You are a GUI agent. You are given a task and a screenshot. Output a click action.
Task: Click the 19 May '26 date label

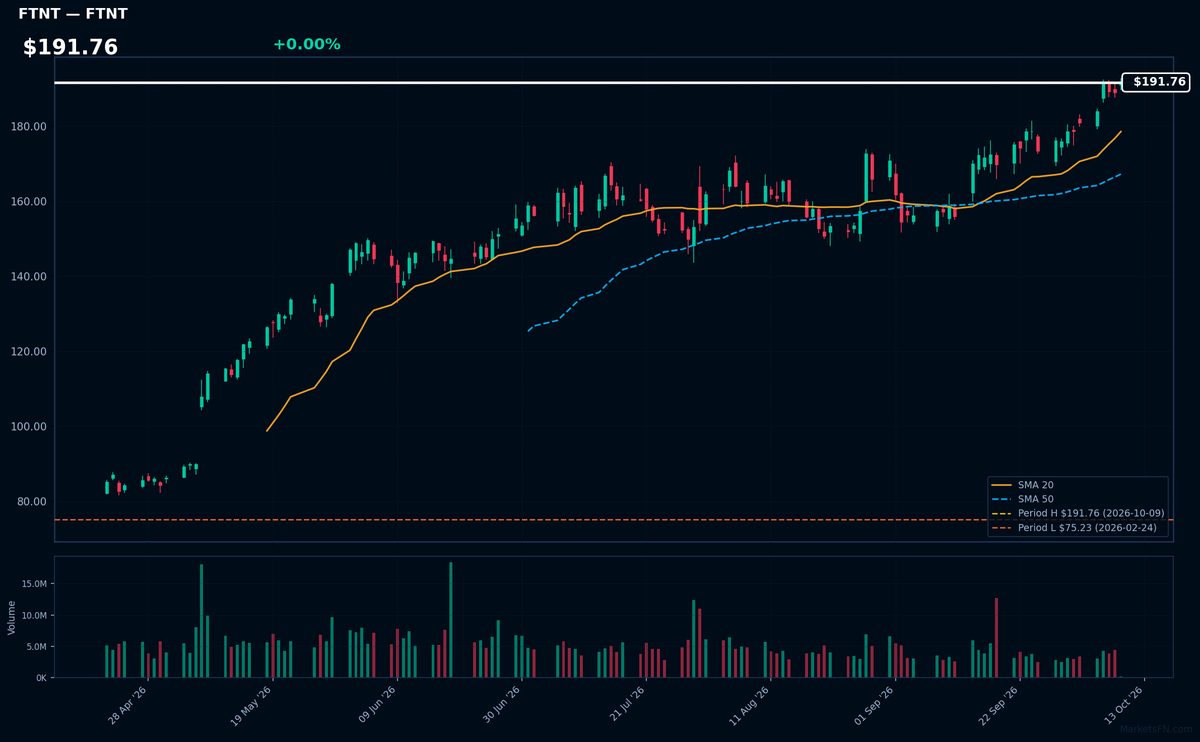(x=253, y=704)
